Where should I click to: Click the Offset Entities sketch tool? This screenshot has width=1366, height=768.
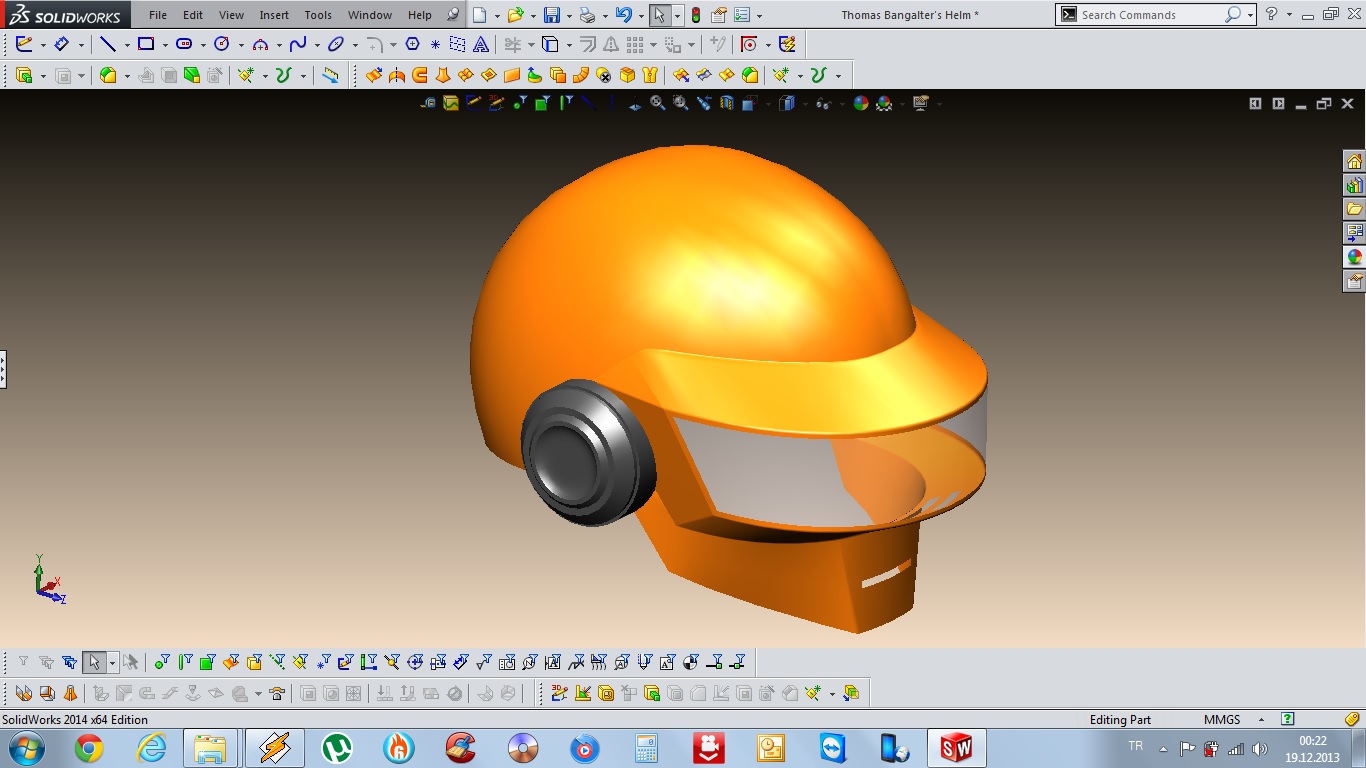pyautogui.click(x=587, y=44)
